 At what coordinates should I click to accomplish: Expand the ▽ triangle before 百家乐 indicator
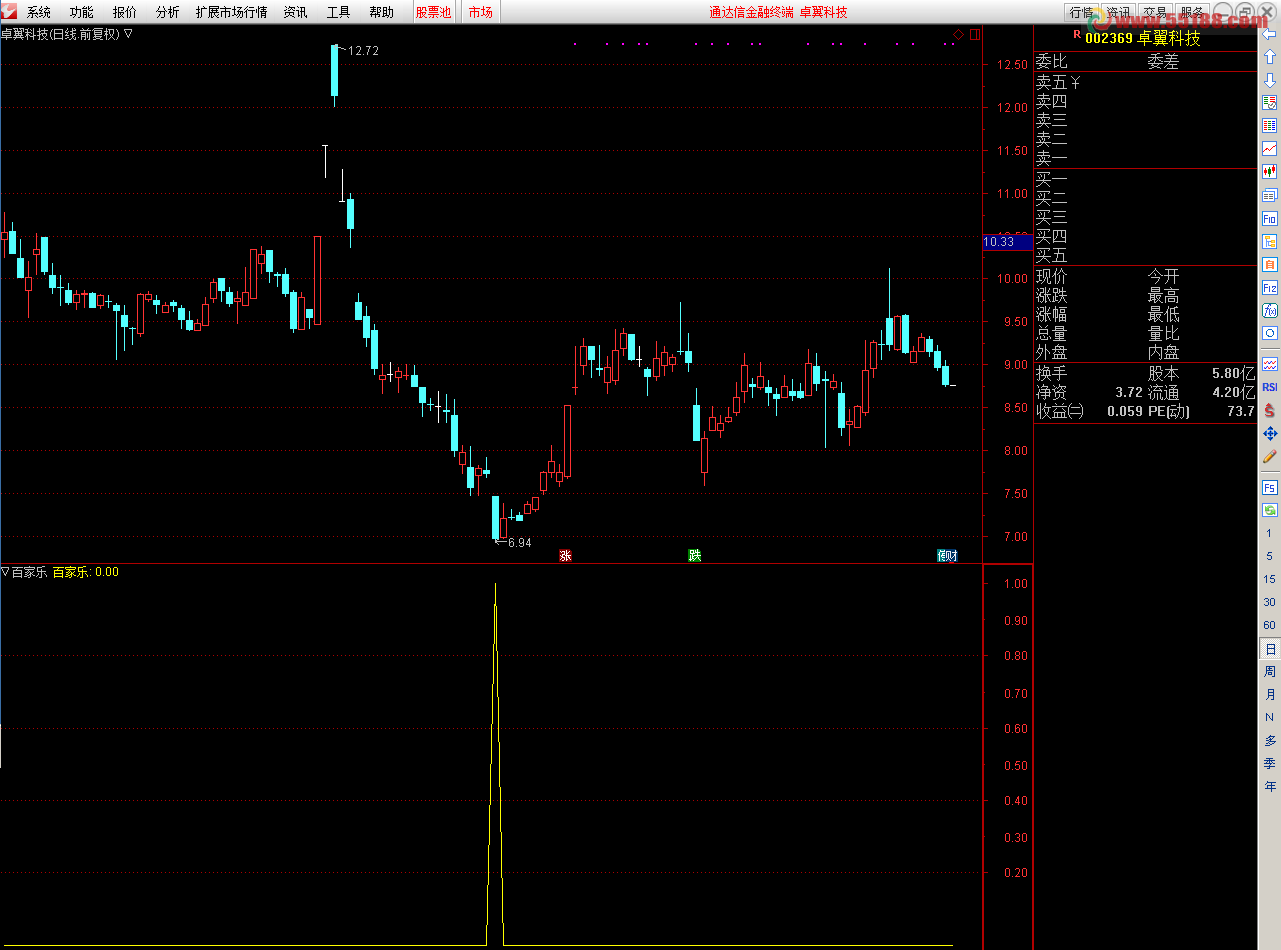coord(5,572)
